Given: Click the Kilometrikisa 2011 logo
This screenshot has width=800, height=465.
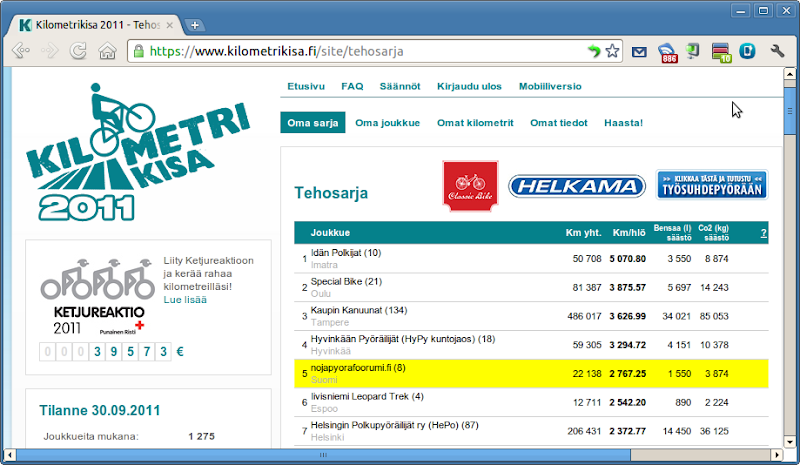Looking at the screenshot, I should click(136, 152).
